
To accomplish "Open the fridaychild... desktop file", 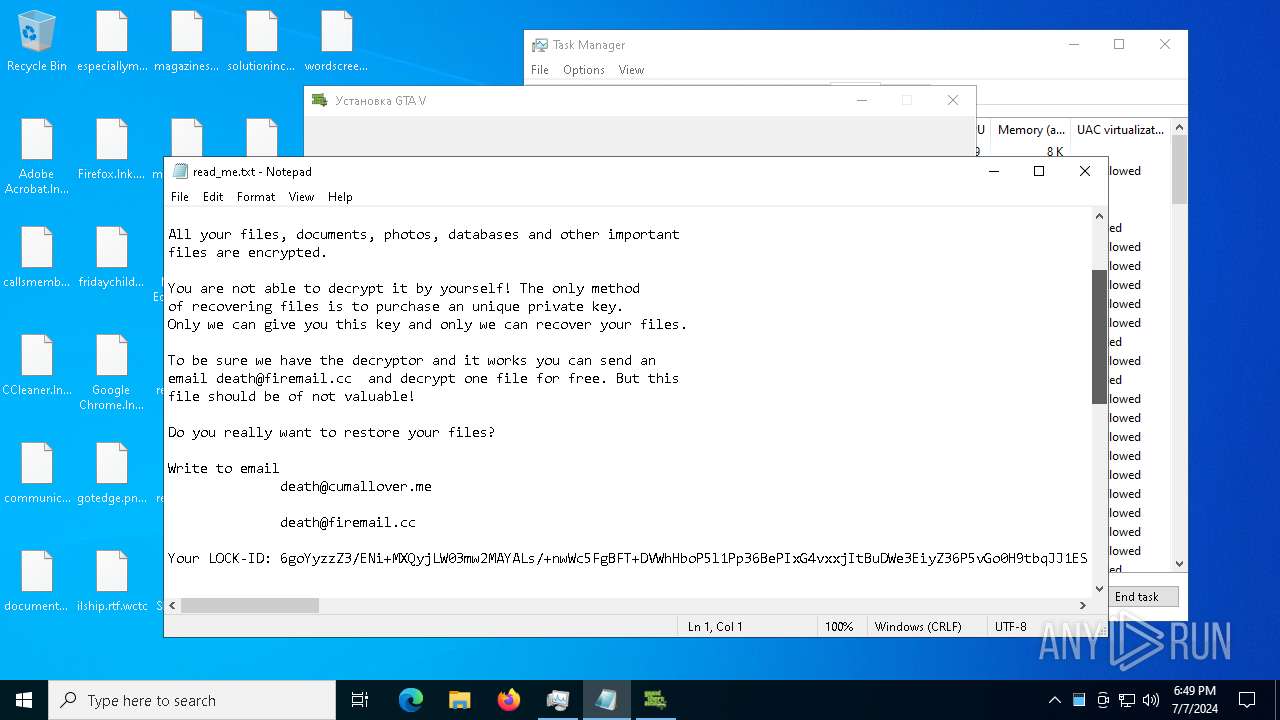I will [112, 257].
